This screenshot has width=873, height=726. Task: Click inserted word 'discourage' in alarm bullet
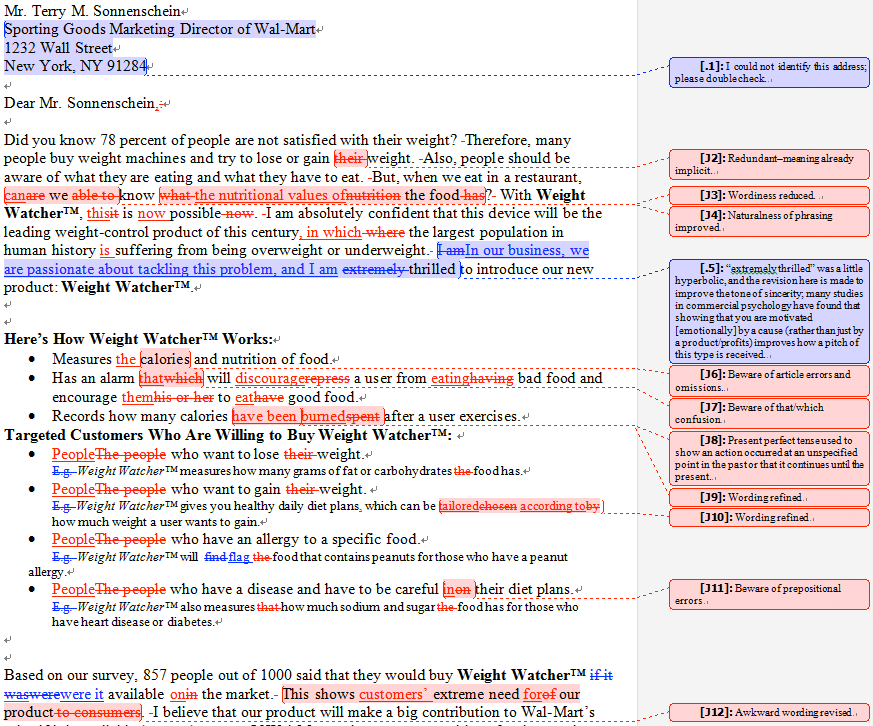pyautogui.click(x=270, y=379)
